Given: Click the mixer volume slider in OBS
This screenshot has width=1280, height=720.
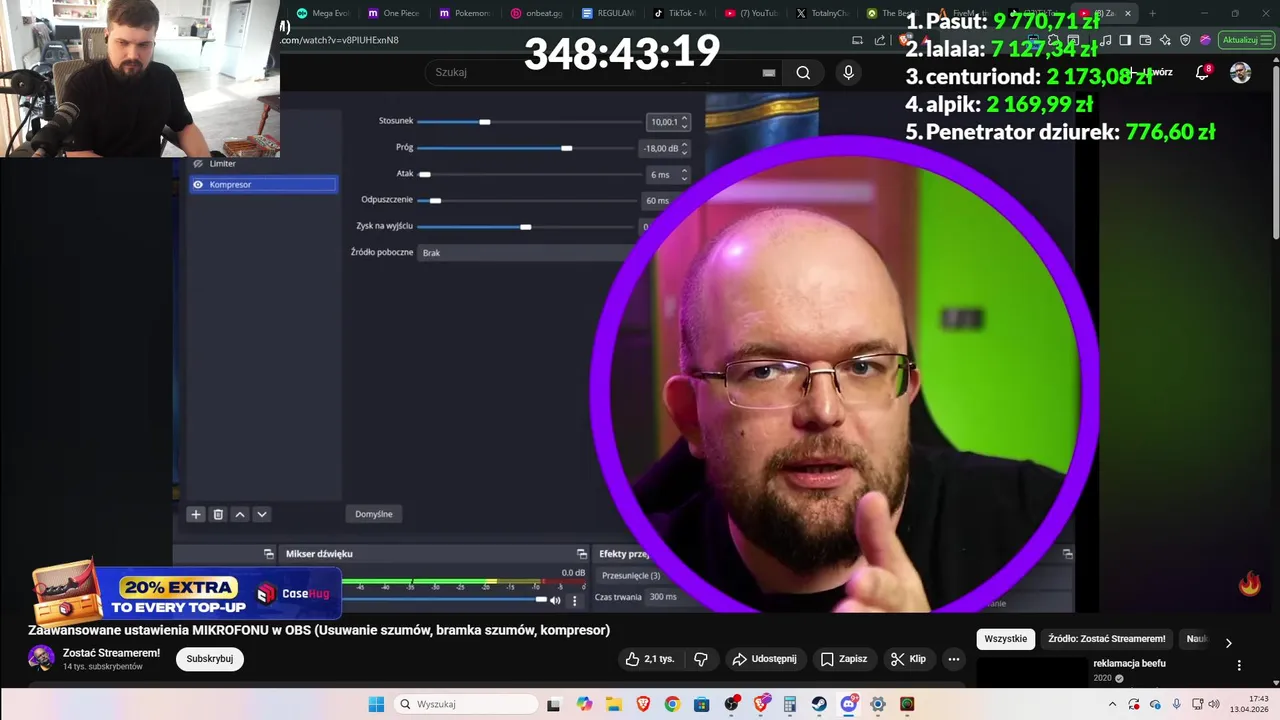Looking at the screenshot, I should 445,600.
